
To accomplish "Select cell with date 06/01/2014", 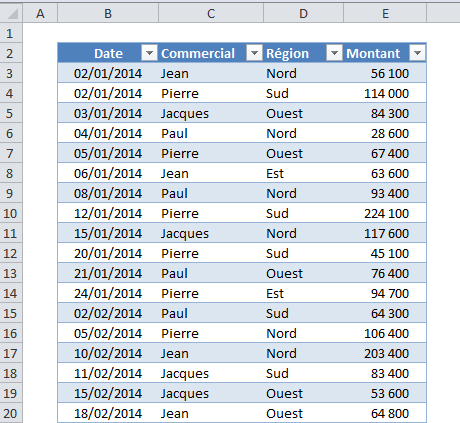I will (x=108, y=173).
